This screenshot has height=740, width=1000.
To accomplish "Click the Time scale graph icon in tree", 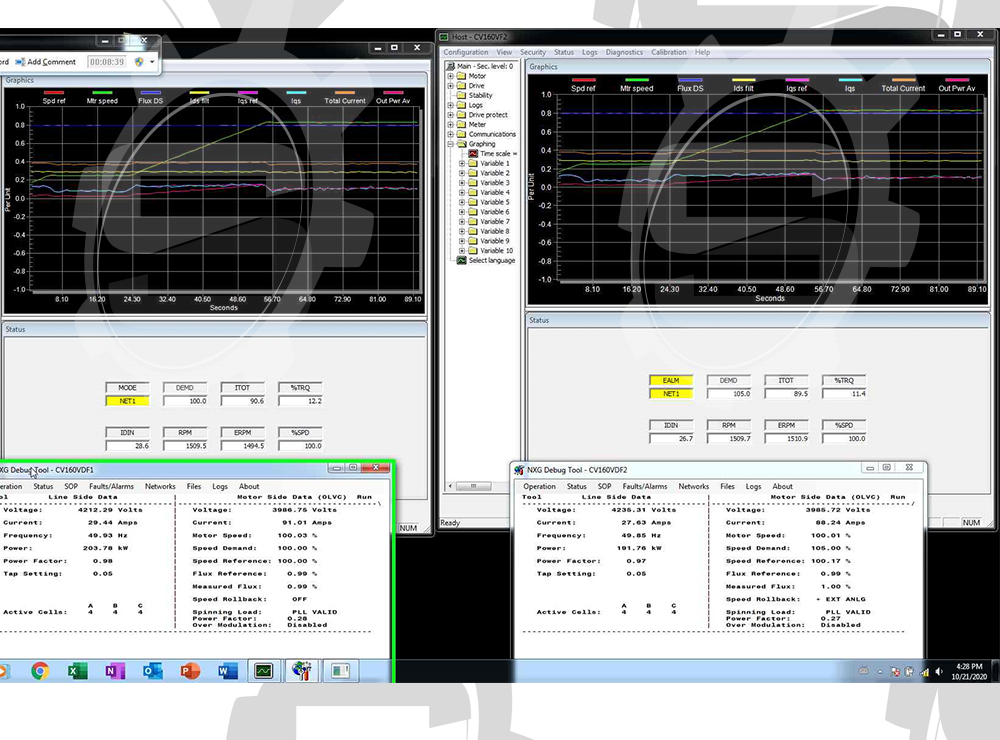I will click(x=474, y=154).
